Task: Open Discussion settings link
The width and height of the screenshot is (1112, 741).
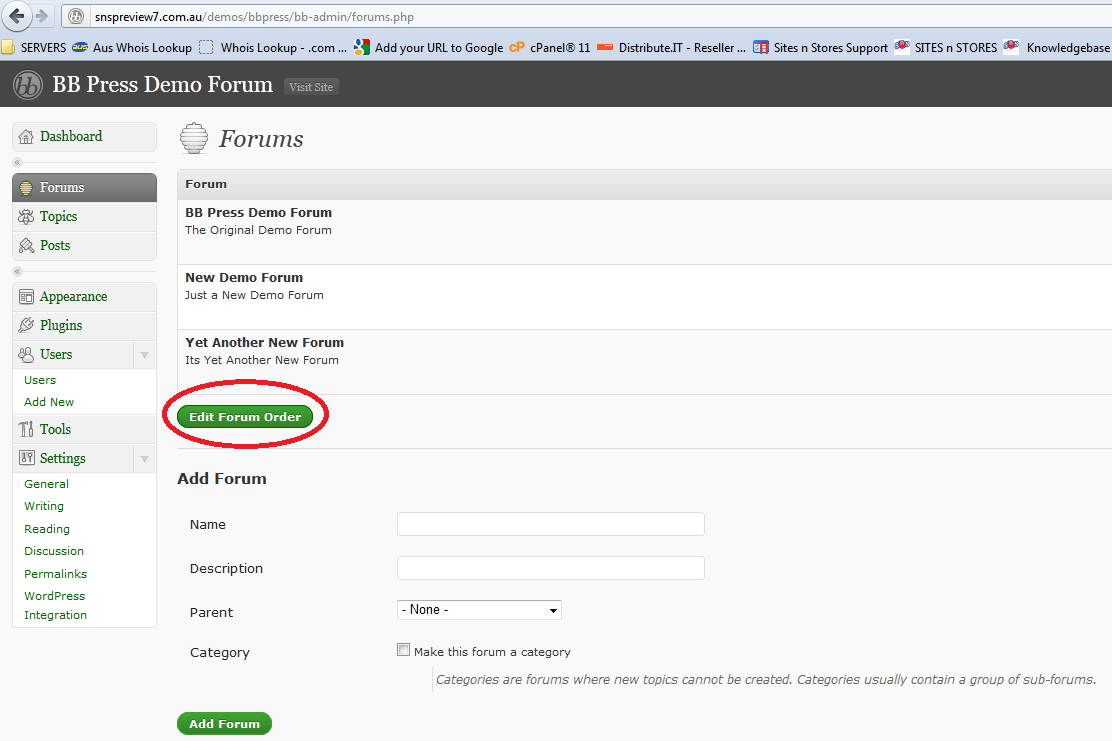Action: [x=54, y=551]
